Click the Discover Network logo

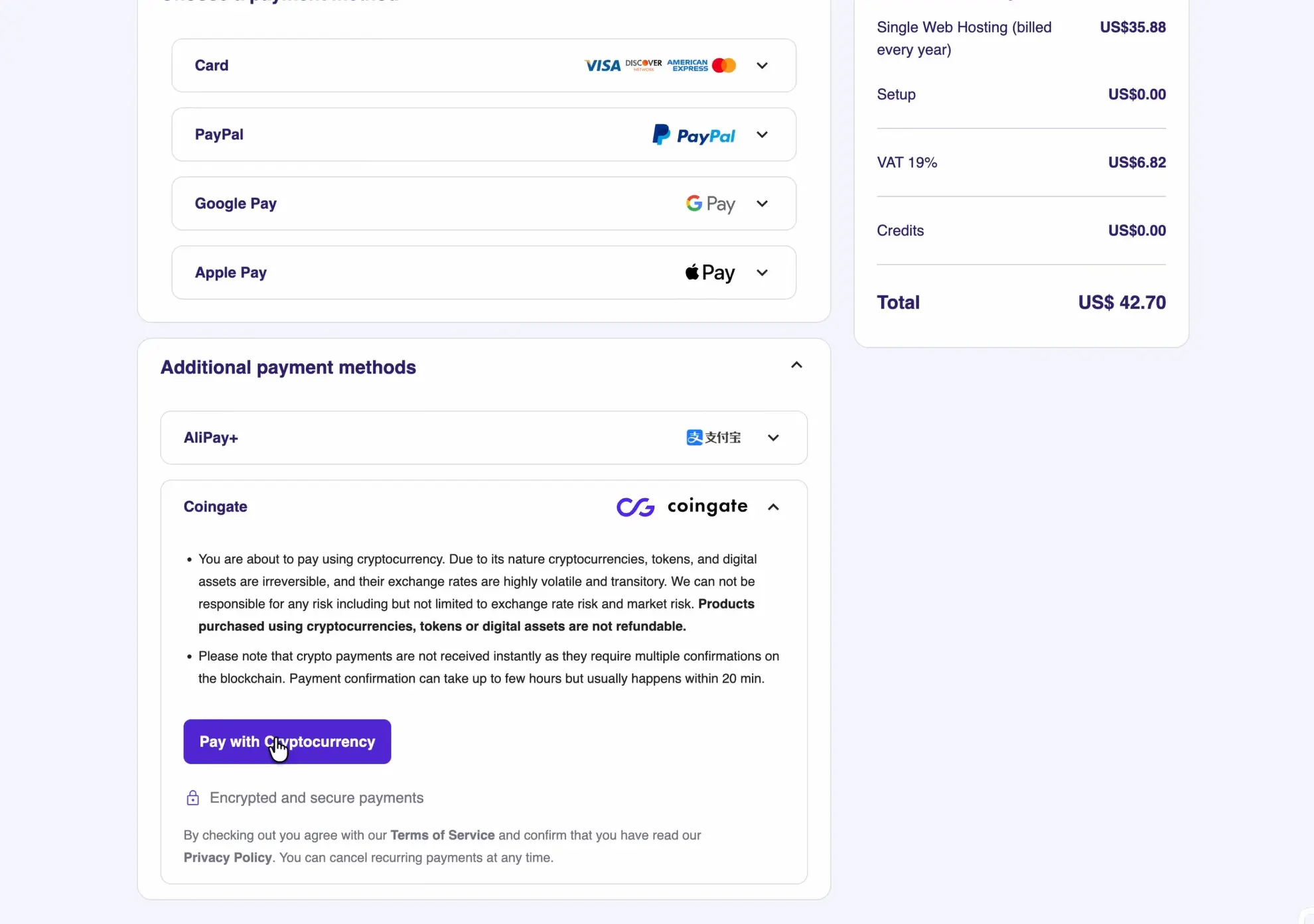(643, 64)
